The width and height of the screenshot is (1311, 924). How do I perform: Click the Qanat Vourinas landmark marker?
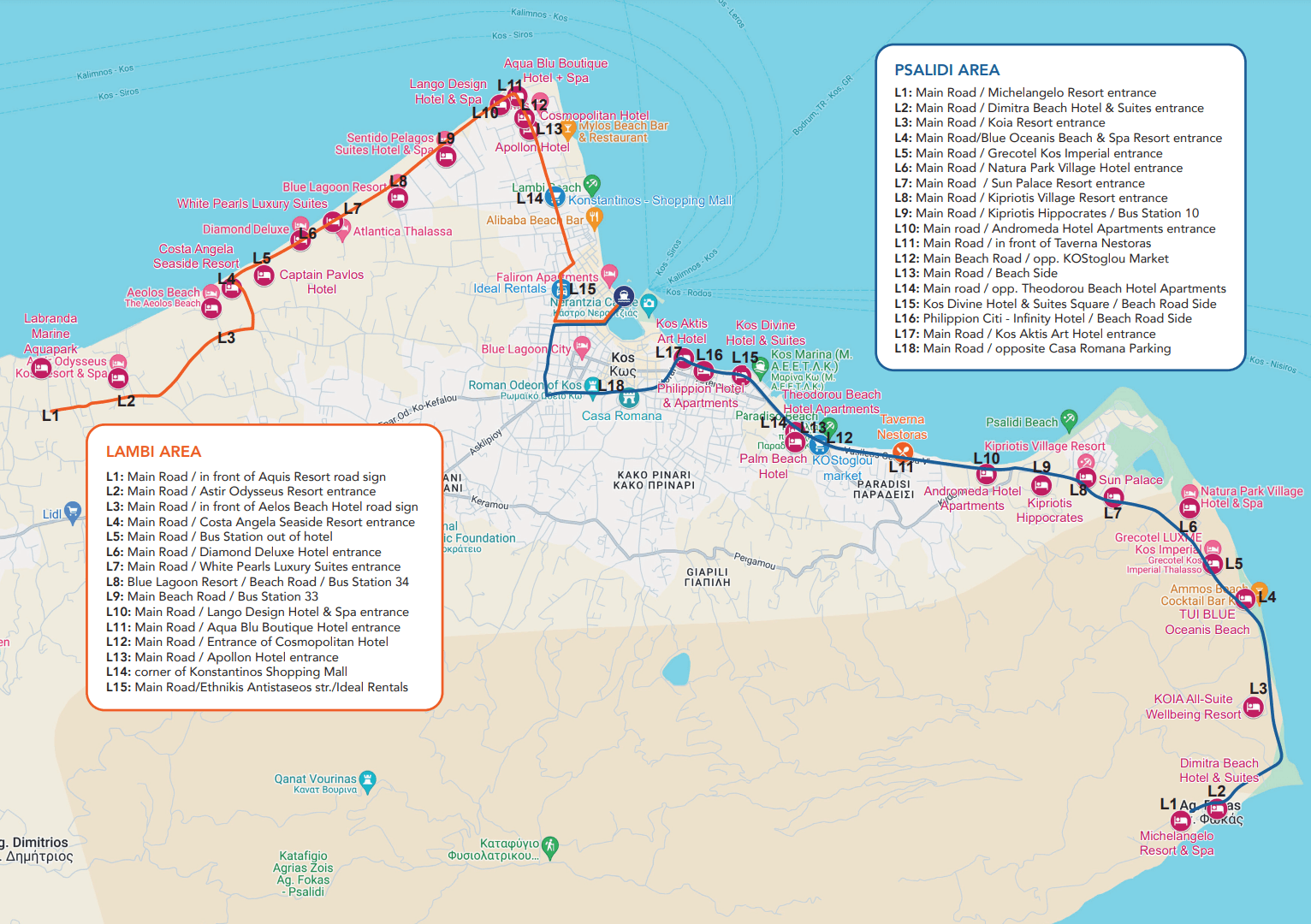coord(368,780)
